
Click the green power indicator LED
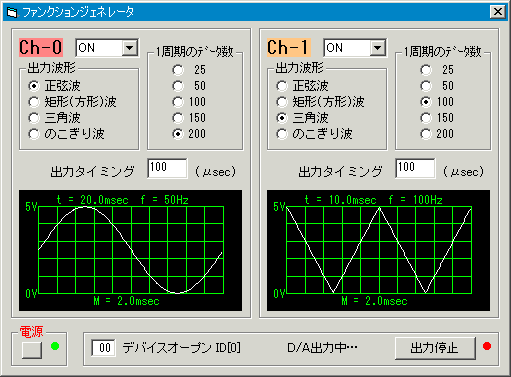pyautogui.click(x=55, y=346)
